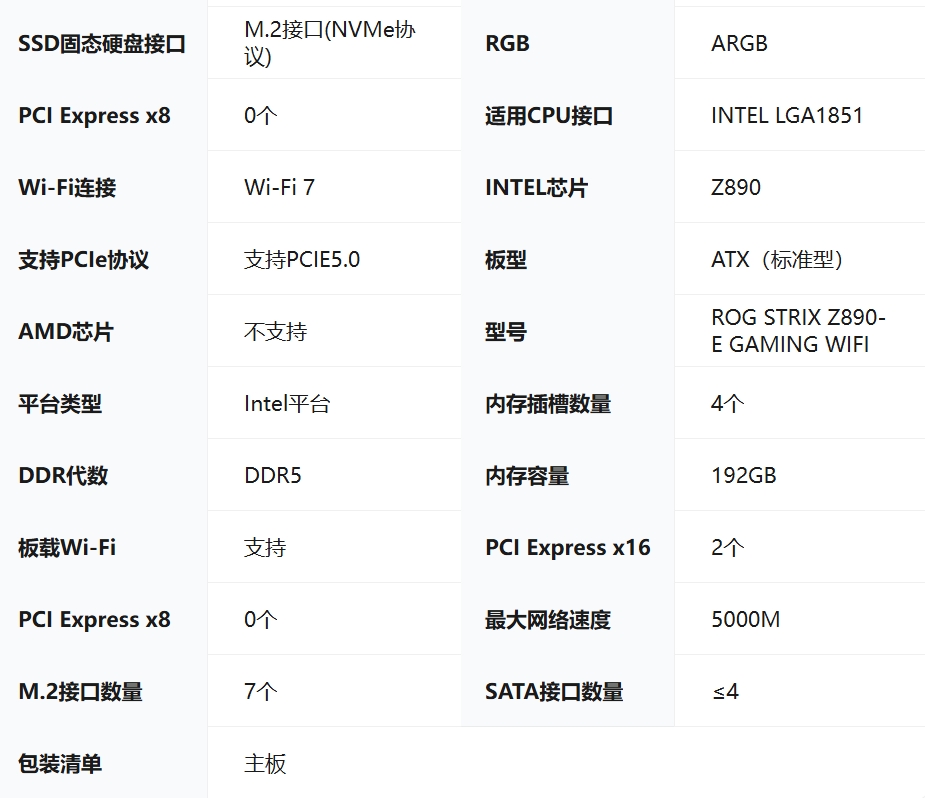
Task: Click the Wi-Fi 7 value
Action: point(280,188)
